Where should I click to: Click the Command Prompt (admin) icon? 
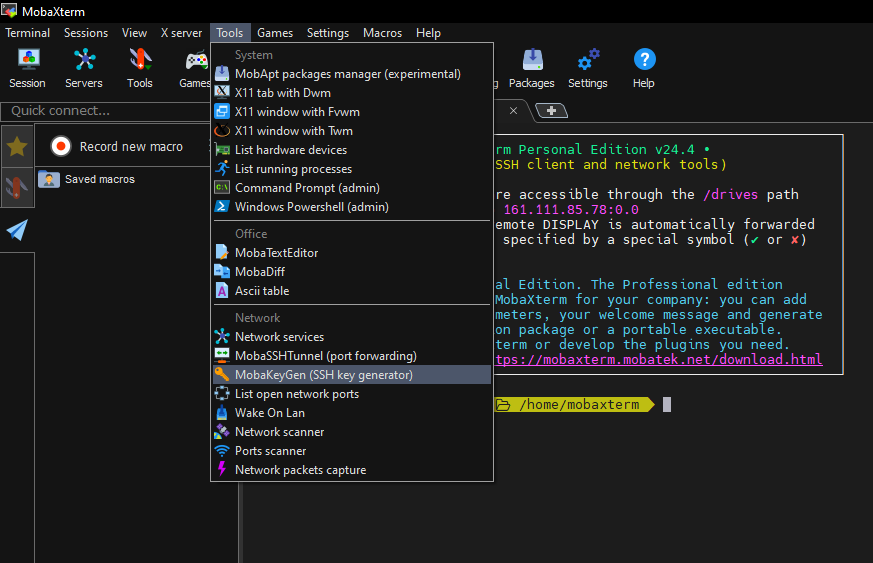pyautogui.click(x=222, y=188)
